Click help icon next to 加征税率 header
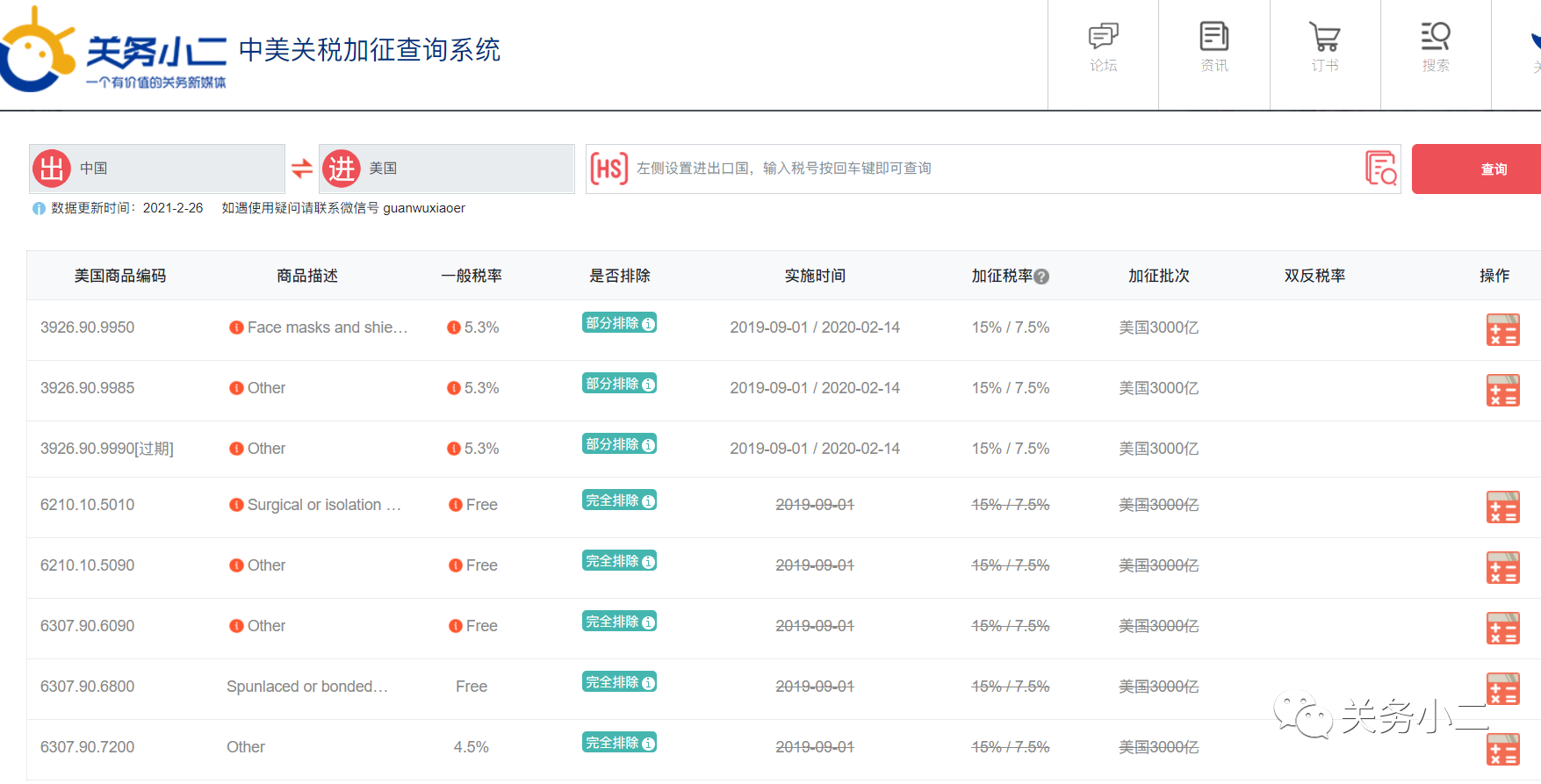The height and width of the screenshot is (784, 1541). pos(1041,277)
